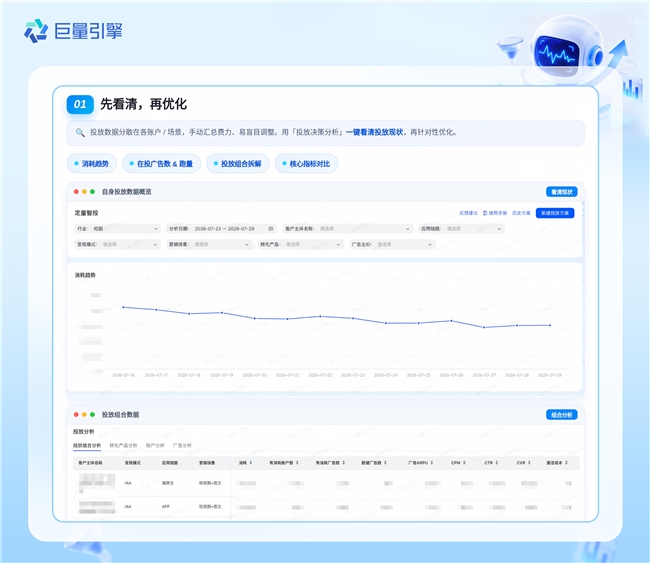Open the 客户主体名称 dropdown
The height and width of the screenshot is (563, 650).
click(347, 228)
